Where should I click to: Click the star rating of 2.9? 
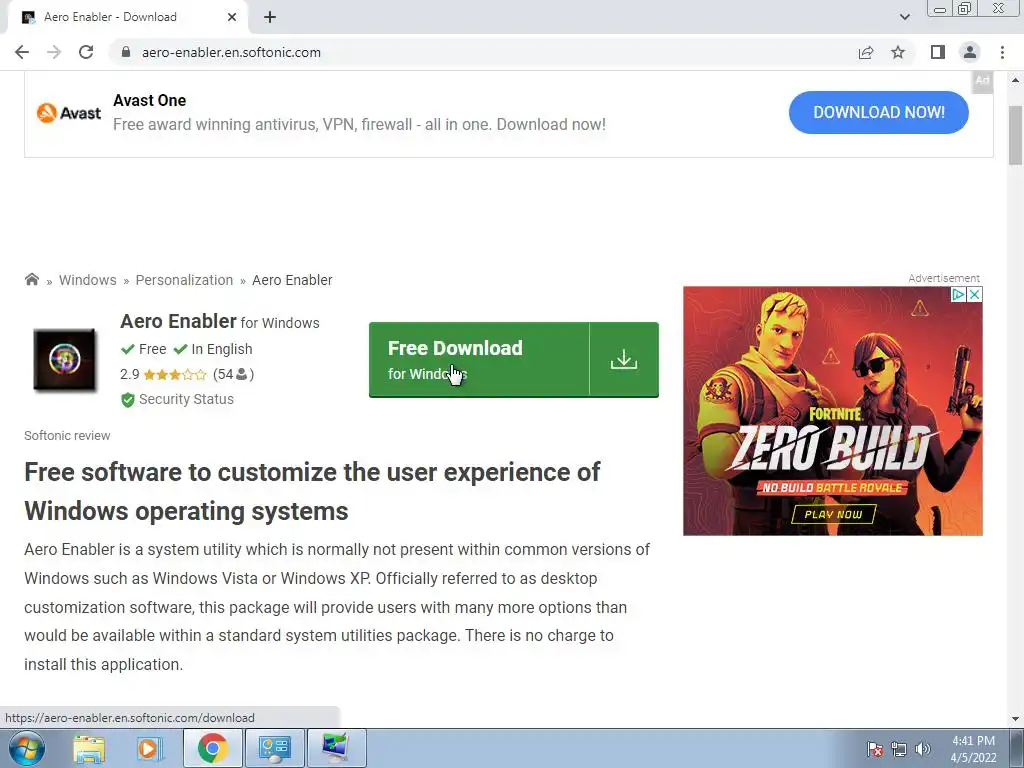pyautogui.click(x=174, y=374)
